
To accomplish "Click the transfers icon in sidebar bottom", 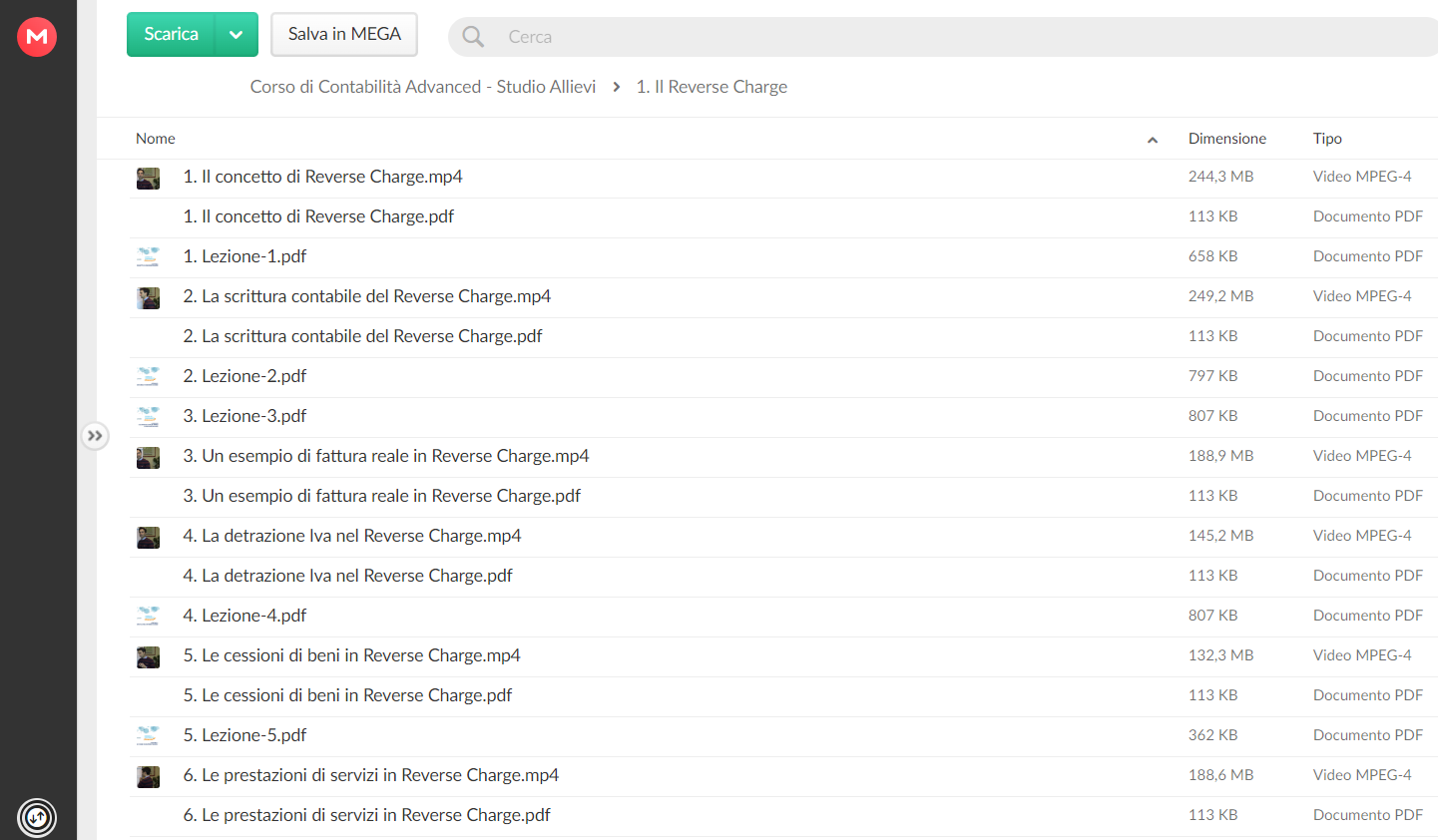I will 37,818.
